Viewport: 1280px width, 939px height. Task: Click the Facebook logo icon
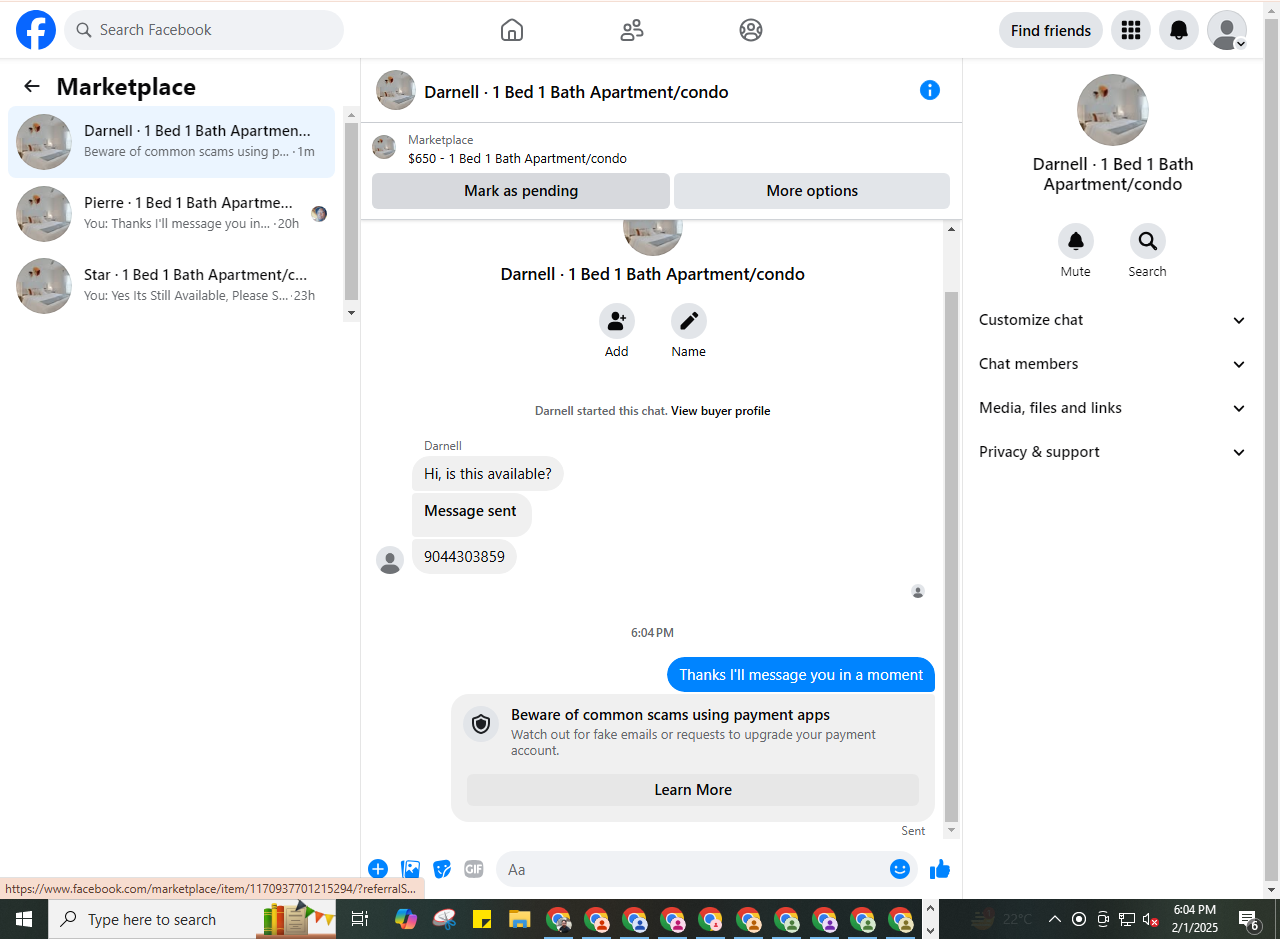click(x=36, y=30)
